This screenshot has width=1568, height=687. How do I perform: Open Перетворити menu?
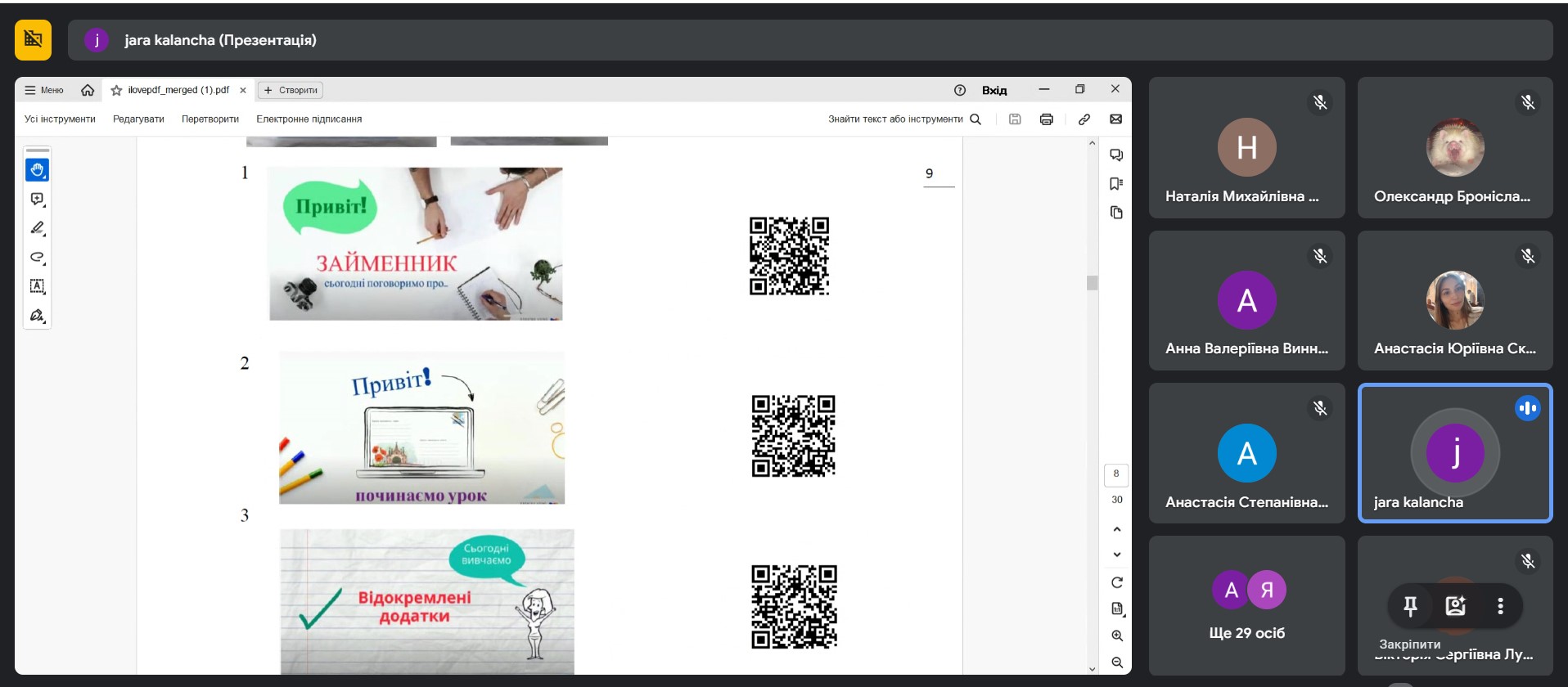pos(210,119)
